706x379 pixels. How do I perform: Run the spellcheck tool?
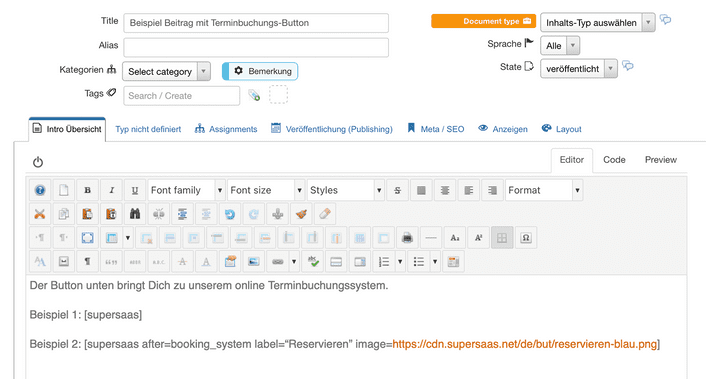click(x=313, y=262)
